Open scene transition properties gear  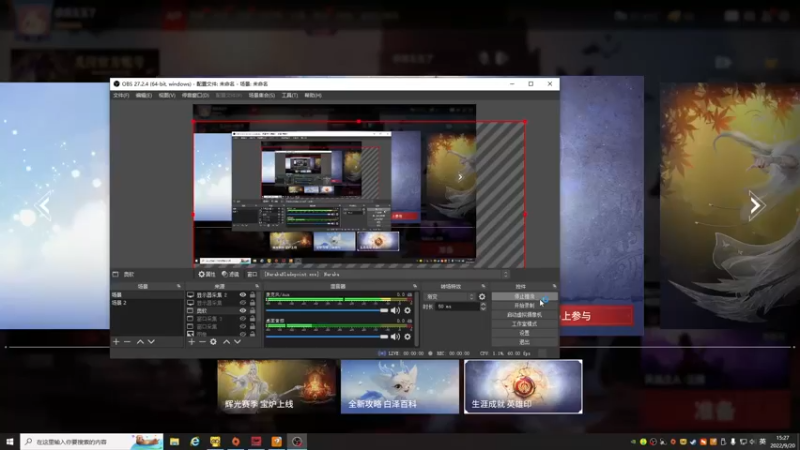point(482,296)
